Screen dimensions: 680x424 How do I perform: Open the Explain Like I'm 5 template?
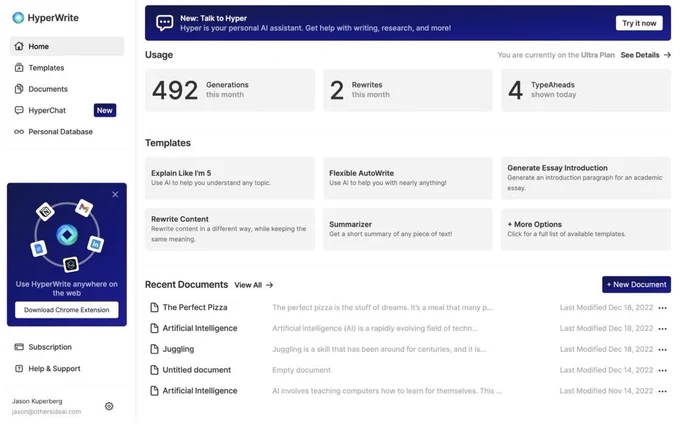pyautogui.click(x=230, y=178)
